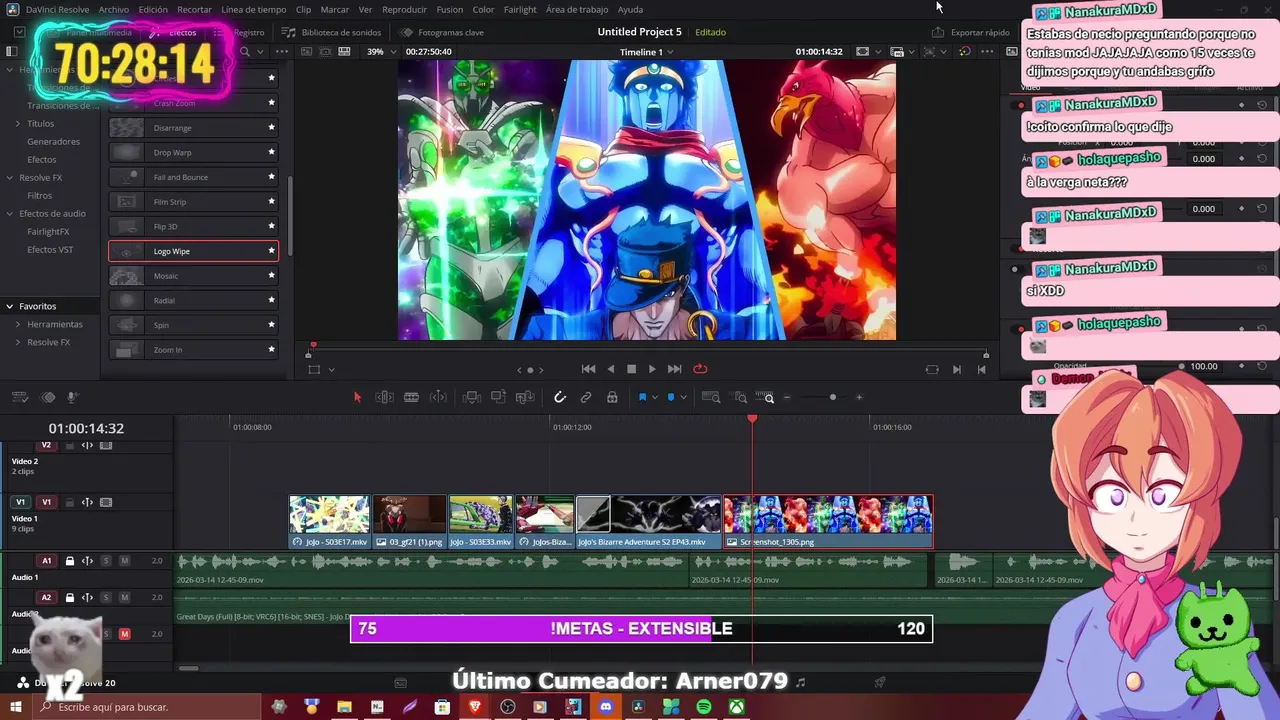Open Biblioteca de sonidos panel
The width and height of the screenshot is (1280, 720).
[332, 32]
